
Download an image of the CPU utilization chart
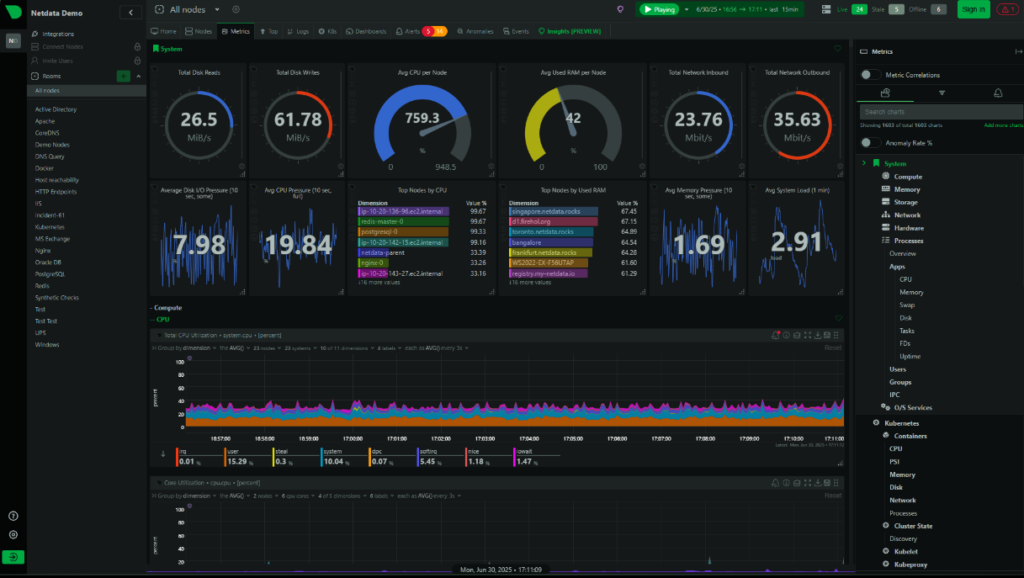click(x=818, y=335)
